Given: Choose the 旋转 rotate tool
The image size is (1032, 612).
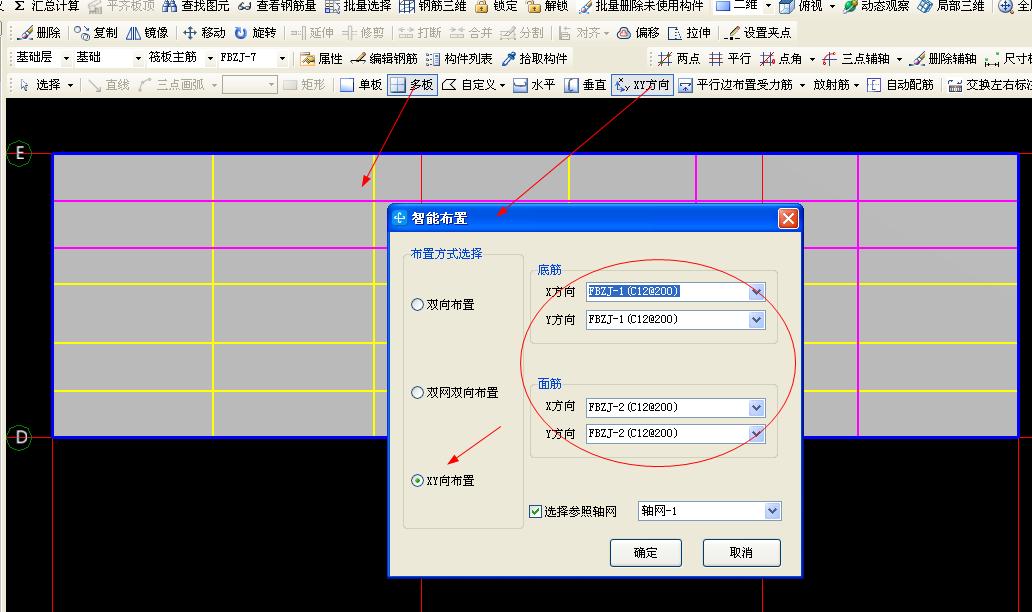Looking at the screenshot, I should point(255,32).
